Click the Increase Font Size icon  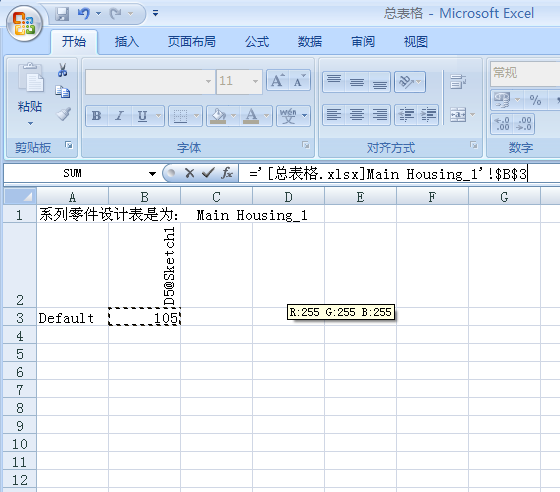tap(278, 80)
